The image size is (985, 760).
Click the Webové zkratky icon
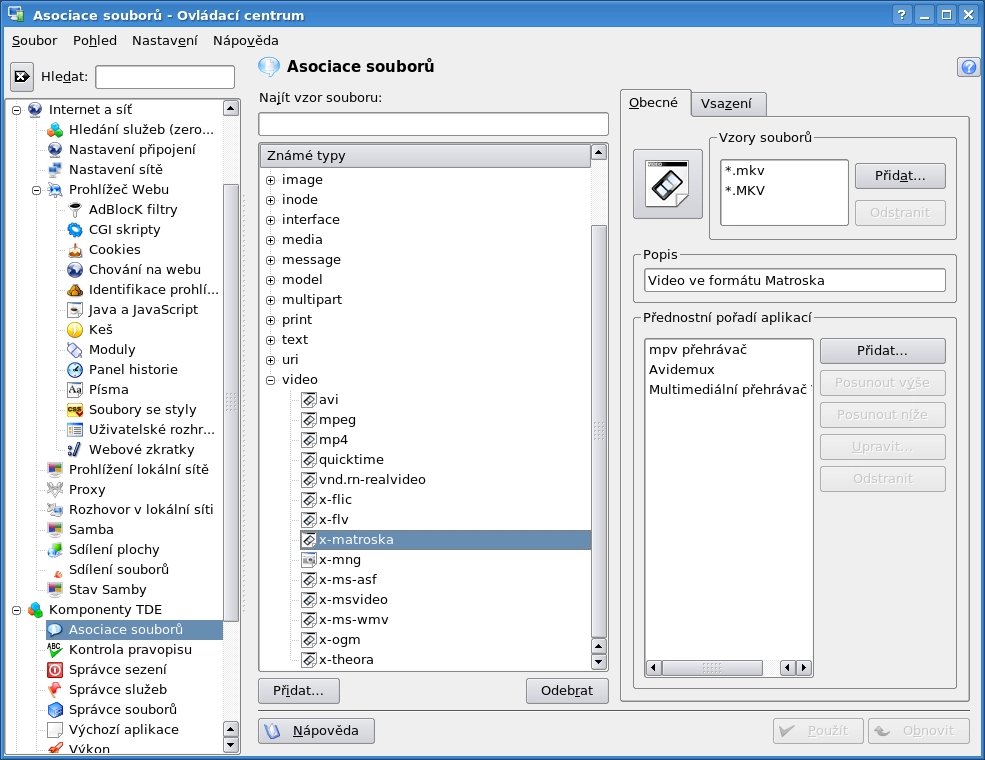point(75,450)
